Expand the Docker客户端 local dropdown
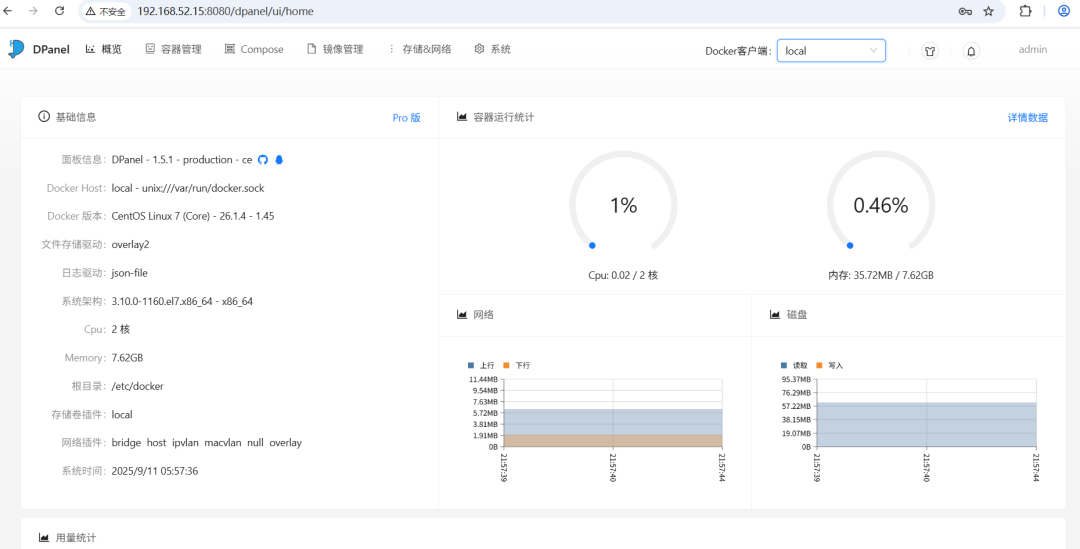The image size is (1080, 549). coord(831,51)
